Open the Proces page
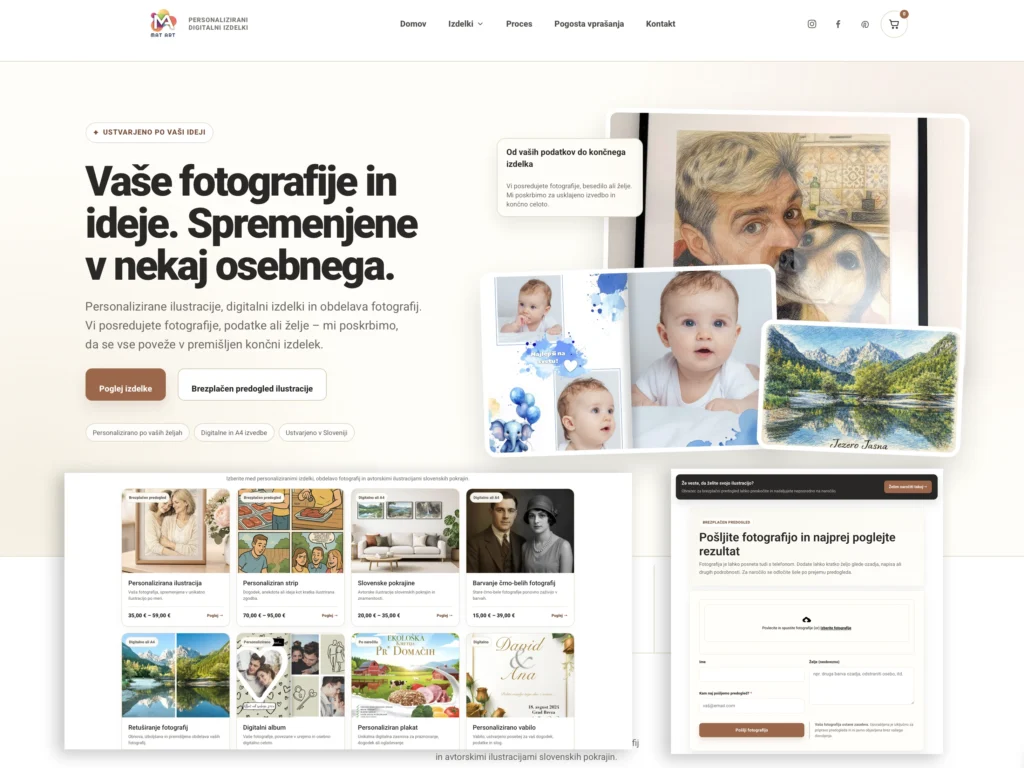The width and height of the screenshot is (1024, 768). pos(519,24)
